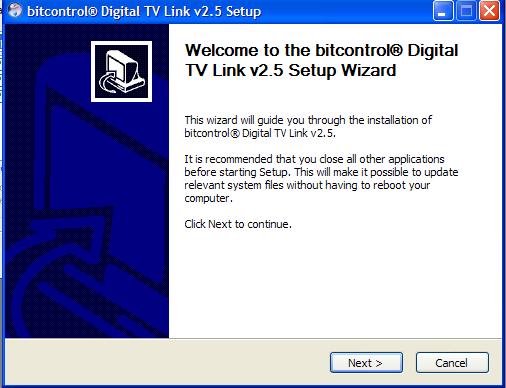Click the registered trademark symbol in heading

(x=396, y=51)
